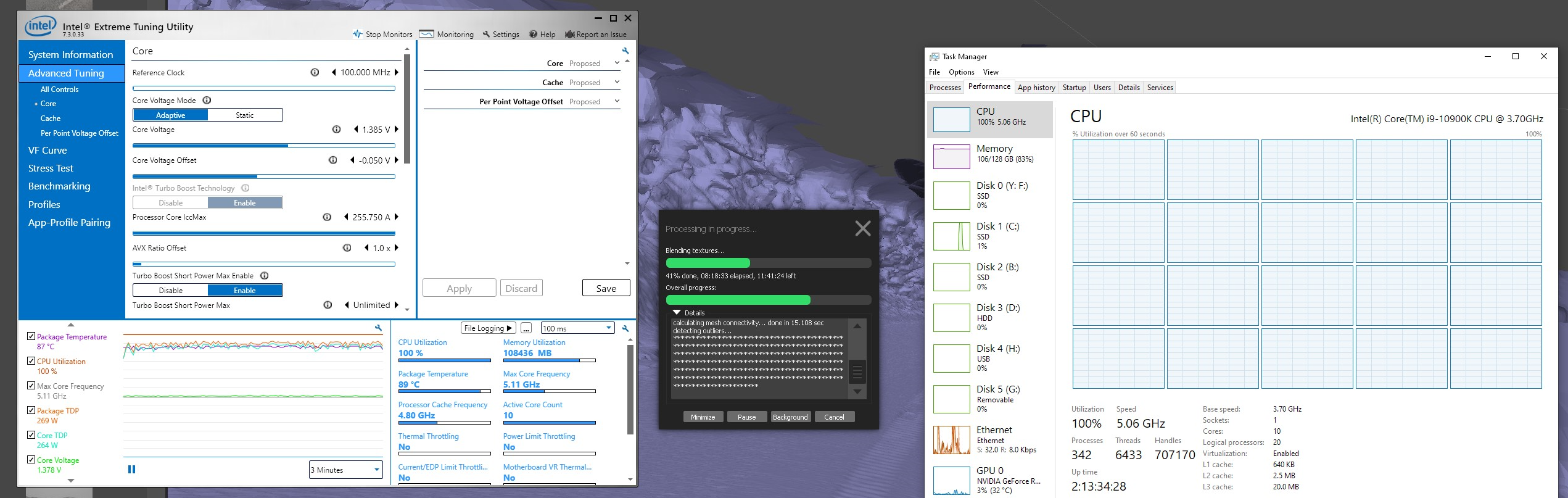Viewport: 1568px width, 498px height.
Task: Uncheck Max Core Frequency monitor checkbox
Action: pyautogui.click(x=31, y=386)
